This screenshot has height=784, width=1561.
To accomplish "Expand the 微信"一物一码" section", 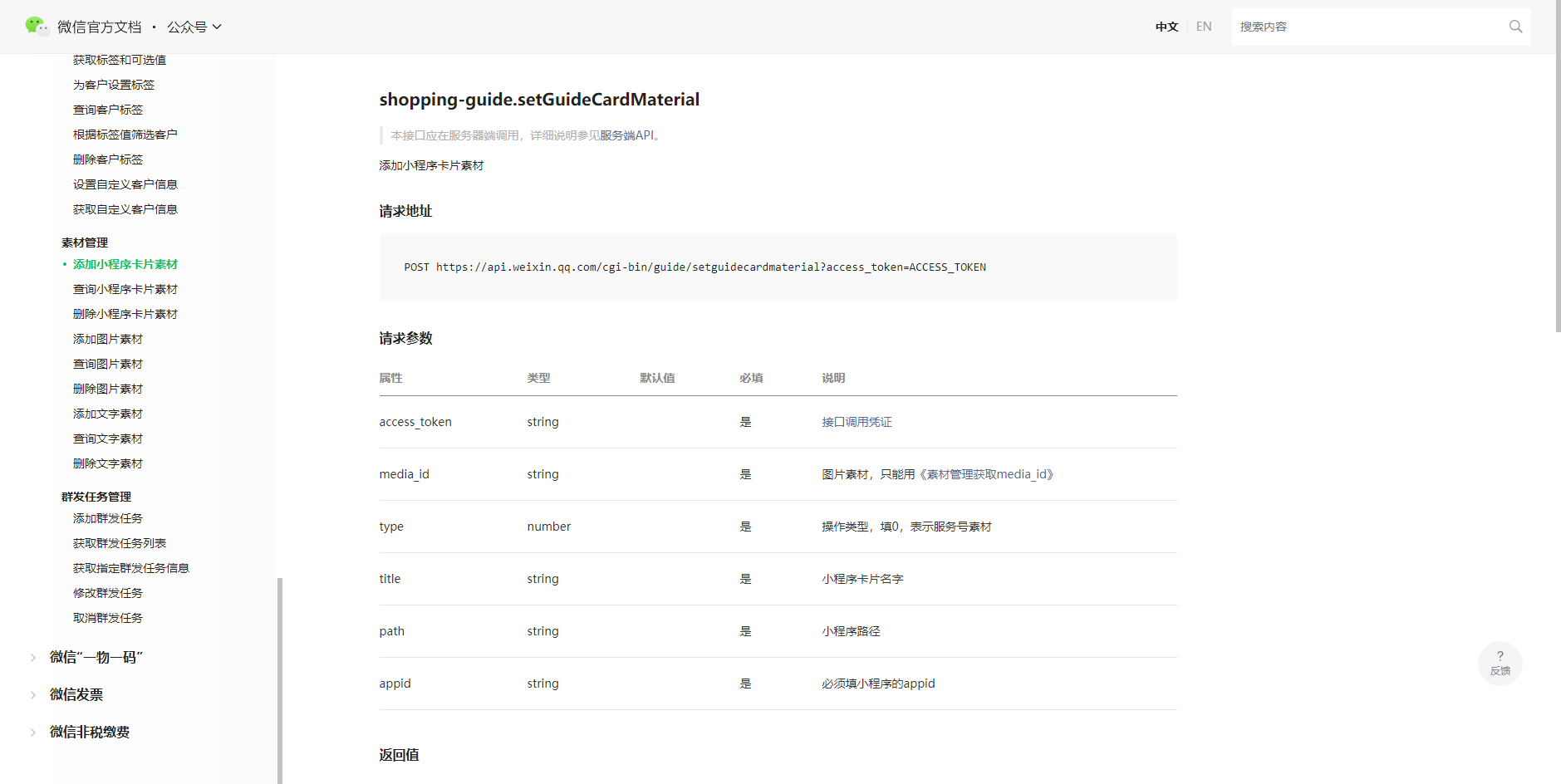I will pyautogui.click(x=96, y=657).
